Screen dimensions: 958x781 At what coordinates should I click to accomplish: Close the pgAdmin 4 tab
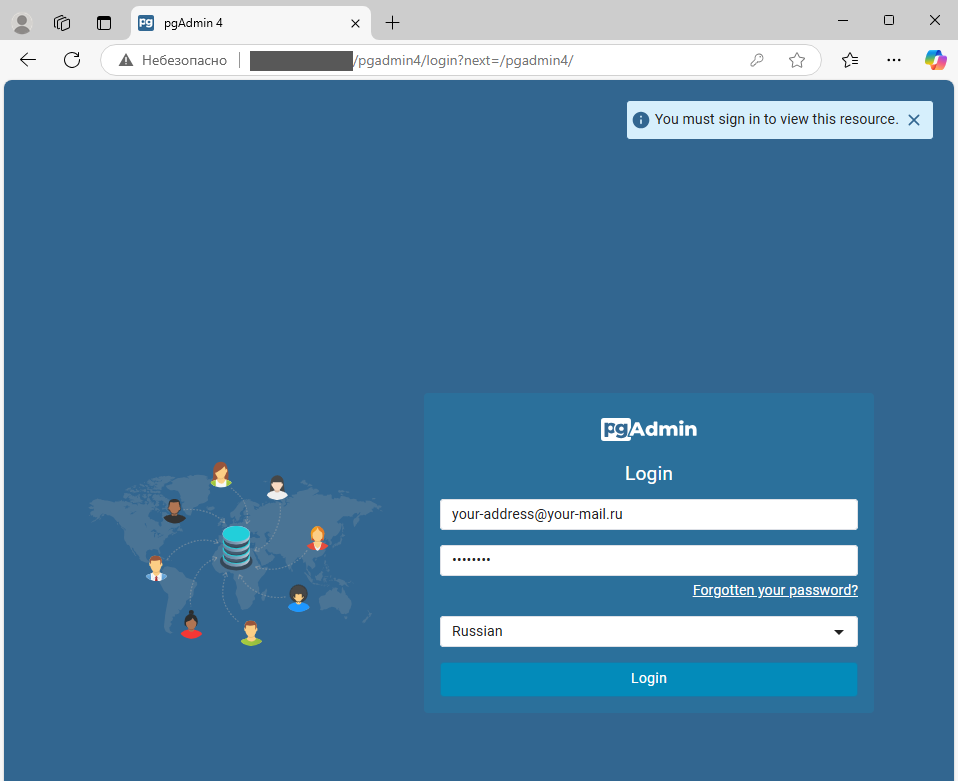(355, 23)
